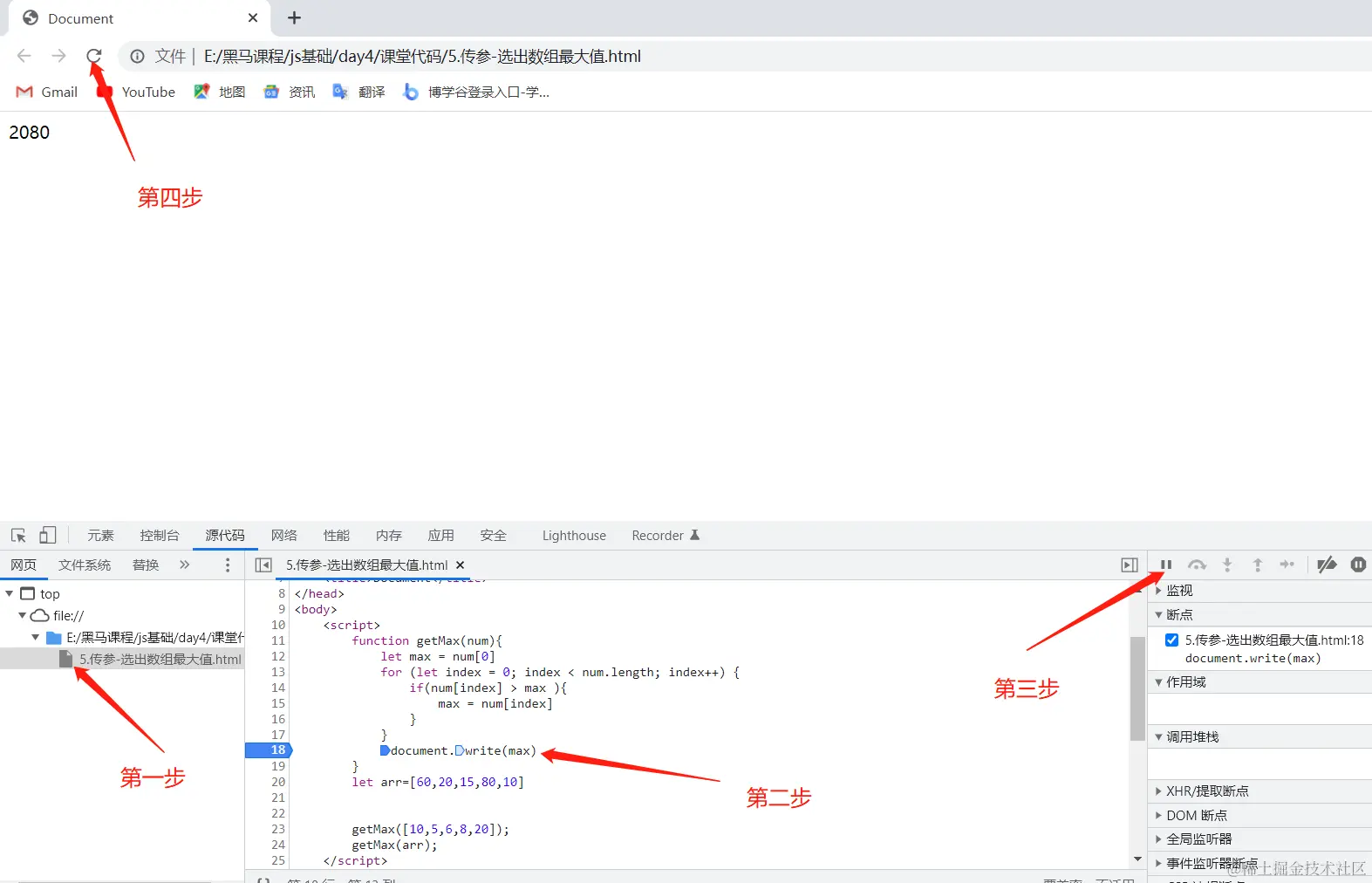Viewport: 1372px width, 883px height.
Task: Open the Recorder panel tab
Action: (666, 536)
